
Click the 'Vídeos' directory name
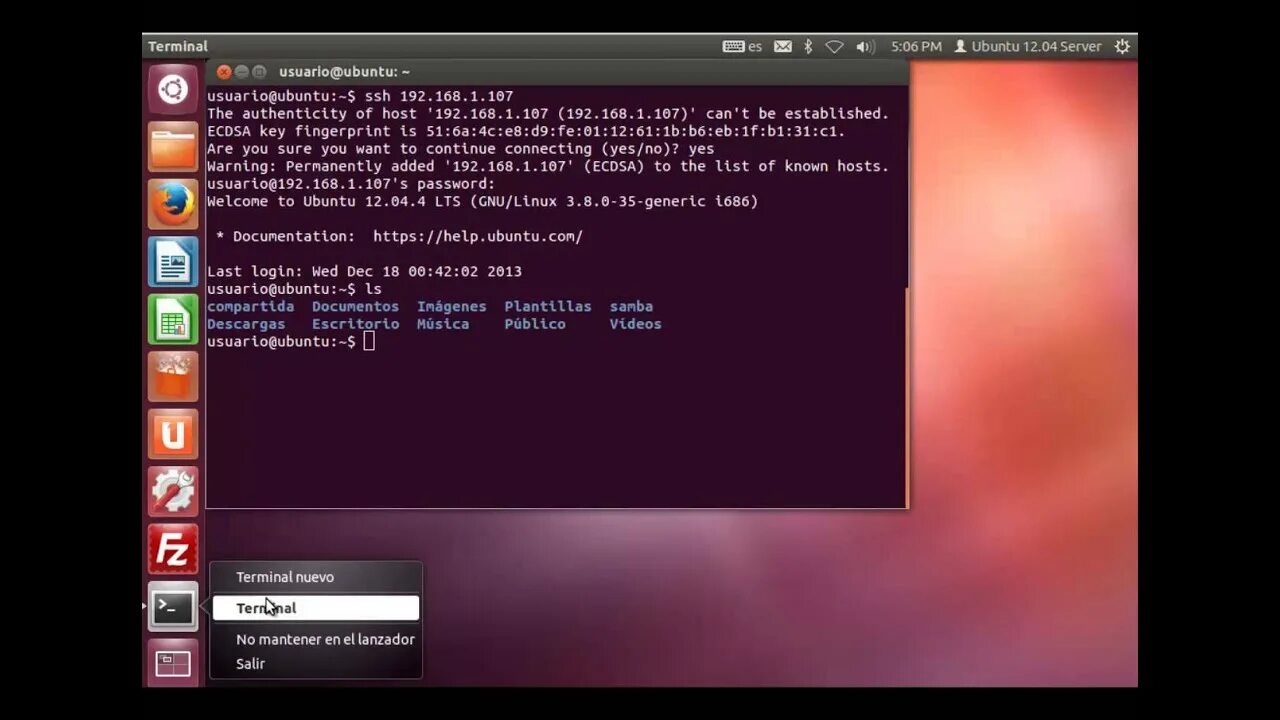[635, 324]
